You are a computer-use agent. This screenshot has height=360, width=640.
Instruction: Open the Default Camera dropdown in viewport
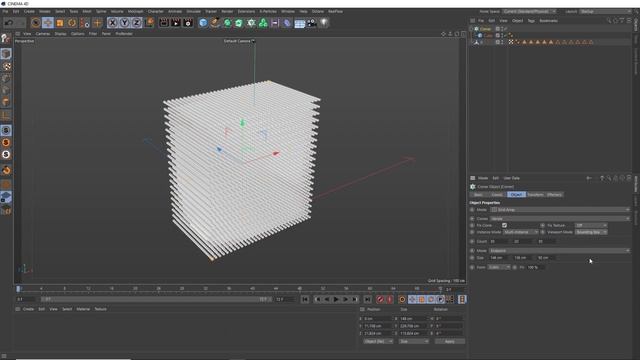pyautogui.click(x=239, y=41)
